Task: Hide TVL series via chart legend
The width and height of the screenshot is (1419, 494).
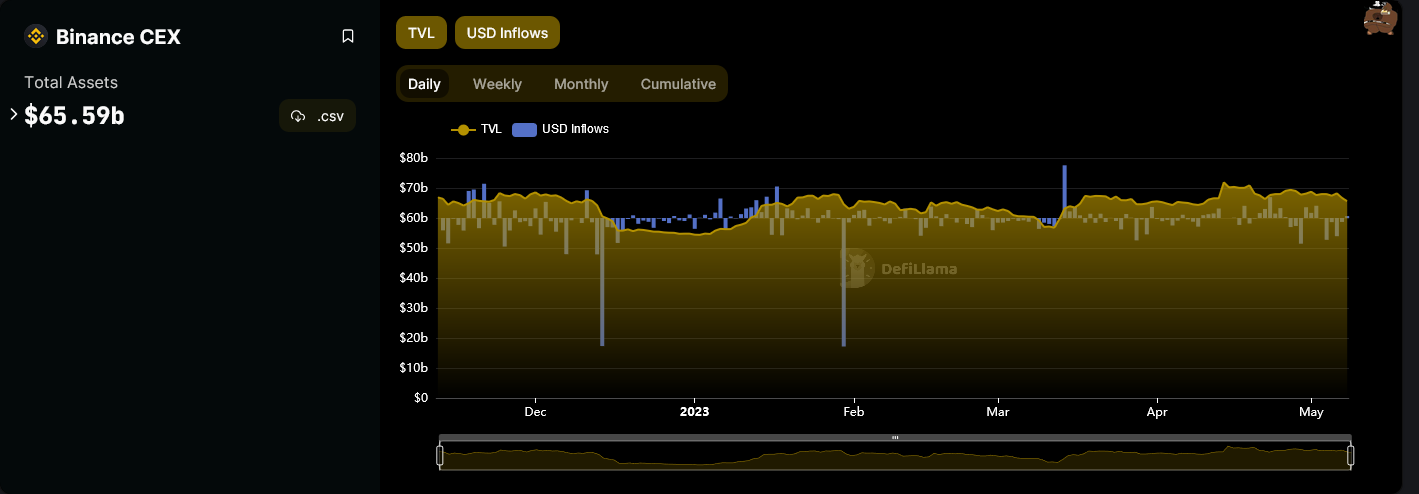Action: pyautogui.click(x=477, y=129)
